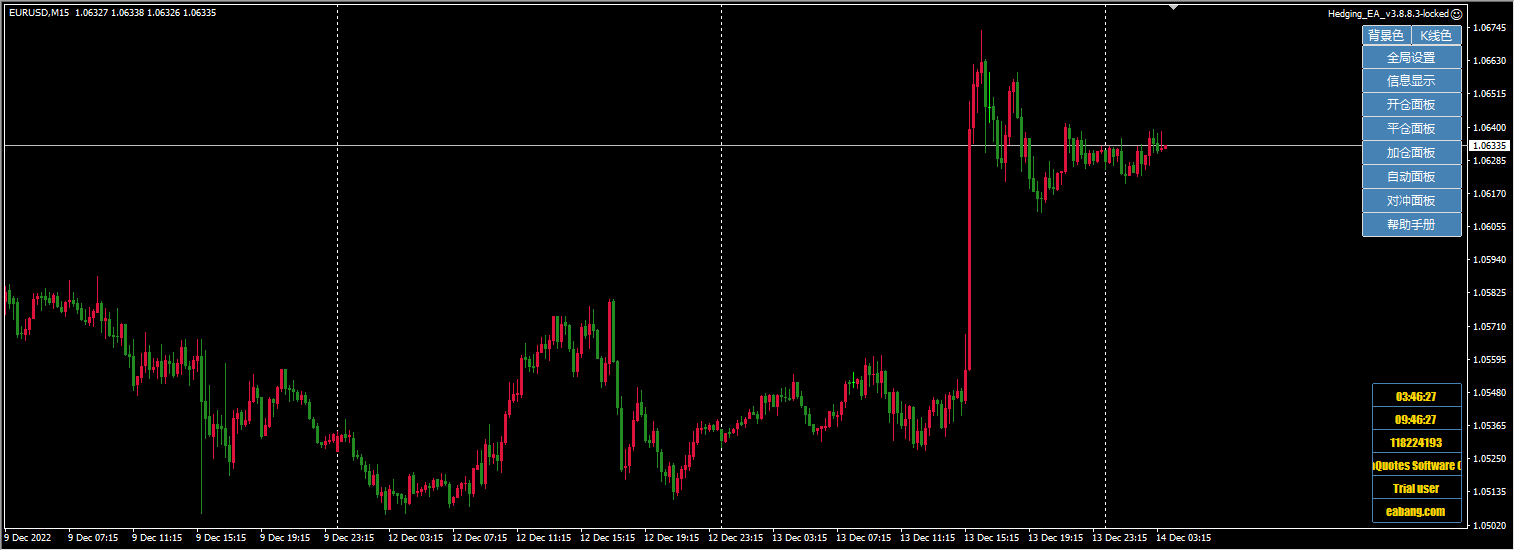Open the 自动面板 auto panel
This screenshot has width=1515, height=551.
(x=1412, y=177)
